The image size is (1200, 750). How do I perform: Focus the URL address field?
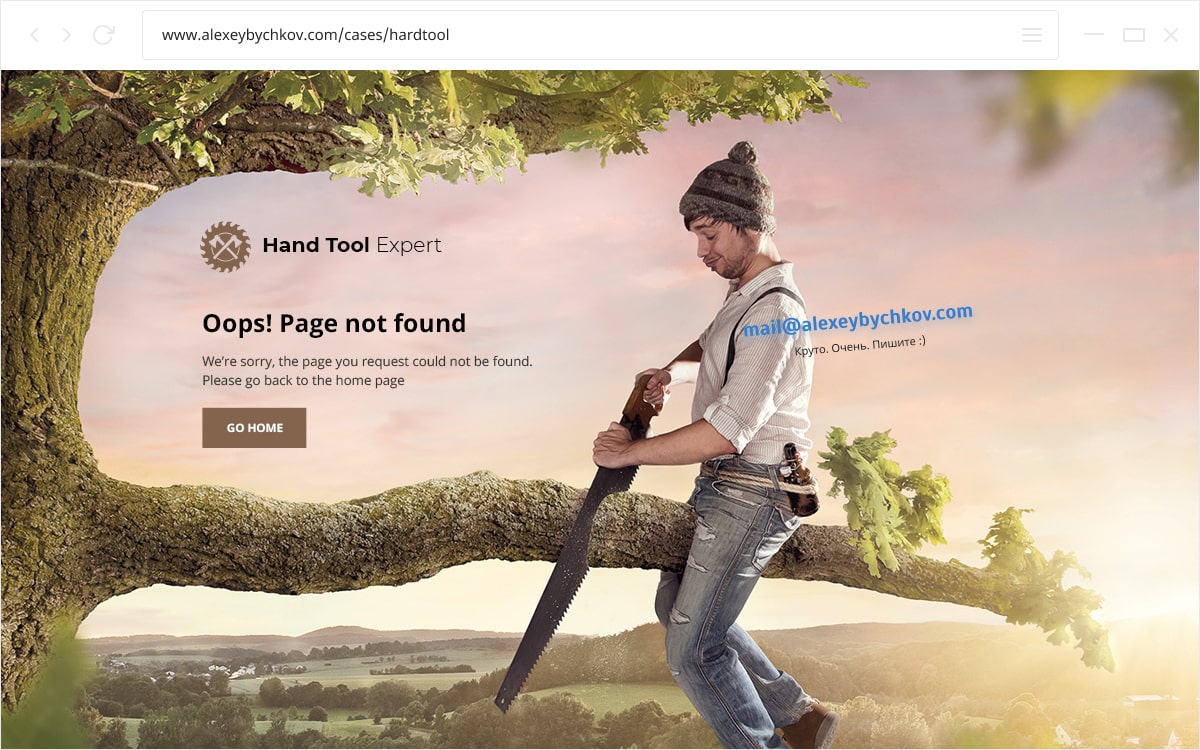click(x=580, y=35)
